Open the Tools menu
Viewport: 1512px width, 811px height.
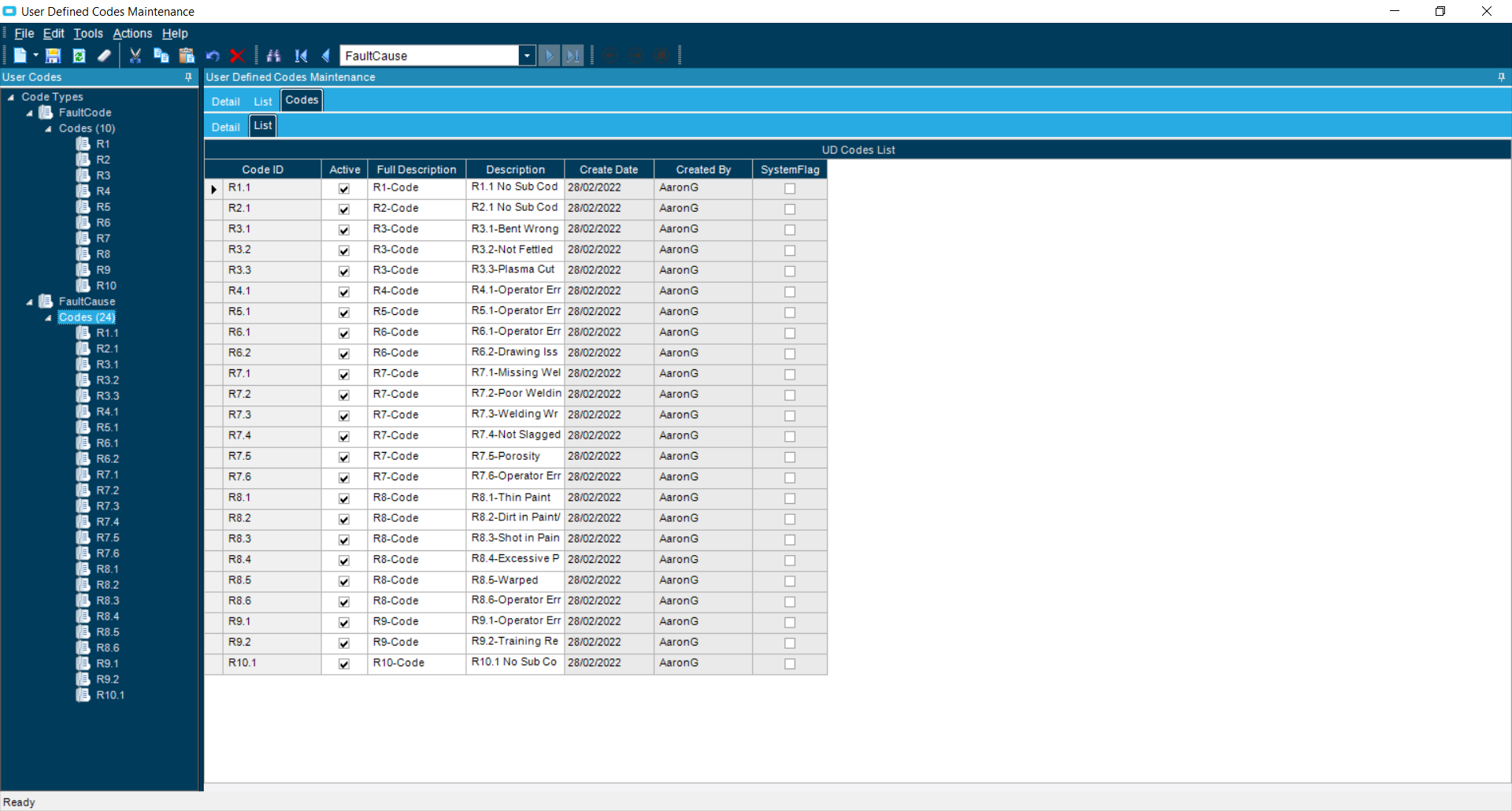pos(88,34)
